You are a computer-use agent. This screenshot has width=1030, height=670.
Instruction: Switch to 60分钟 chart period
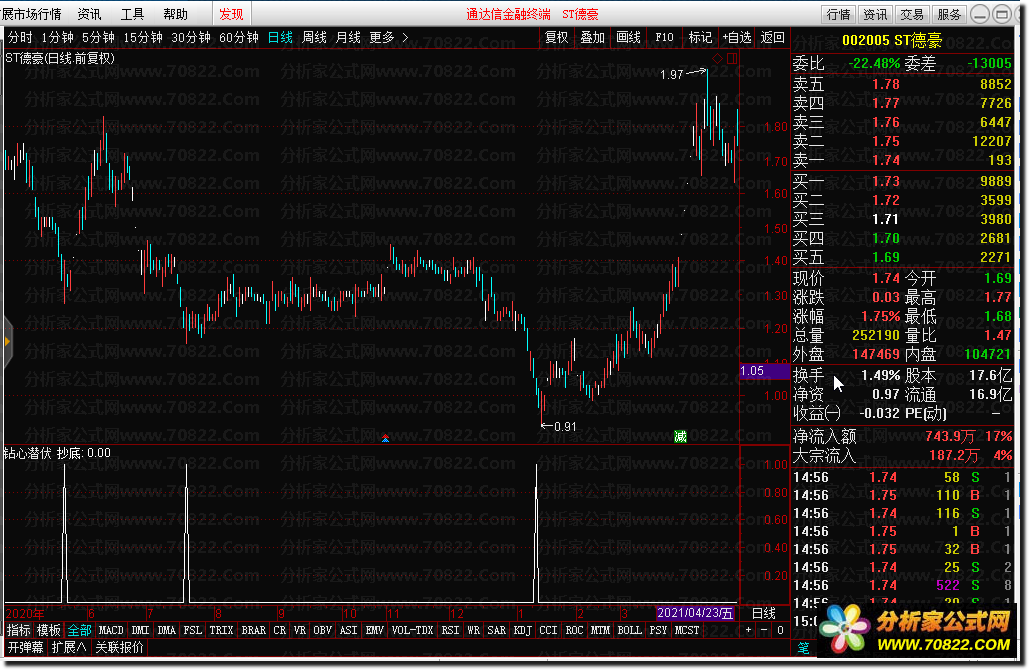pyautogui.click(x=239, y=37)
